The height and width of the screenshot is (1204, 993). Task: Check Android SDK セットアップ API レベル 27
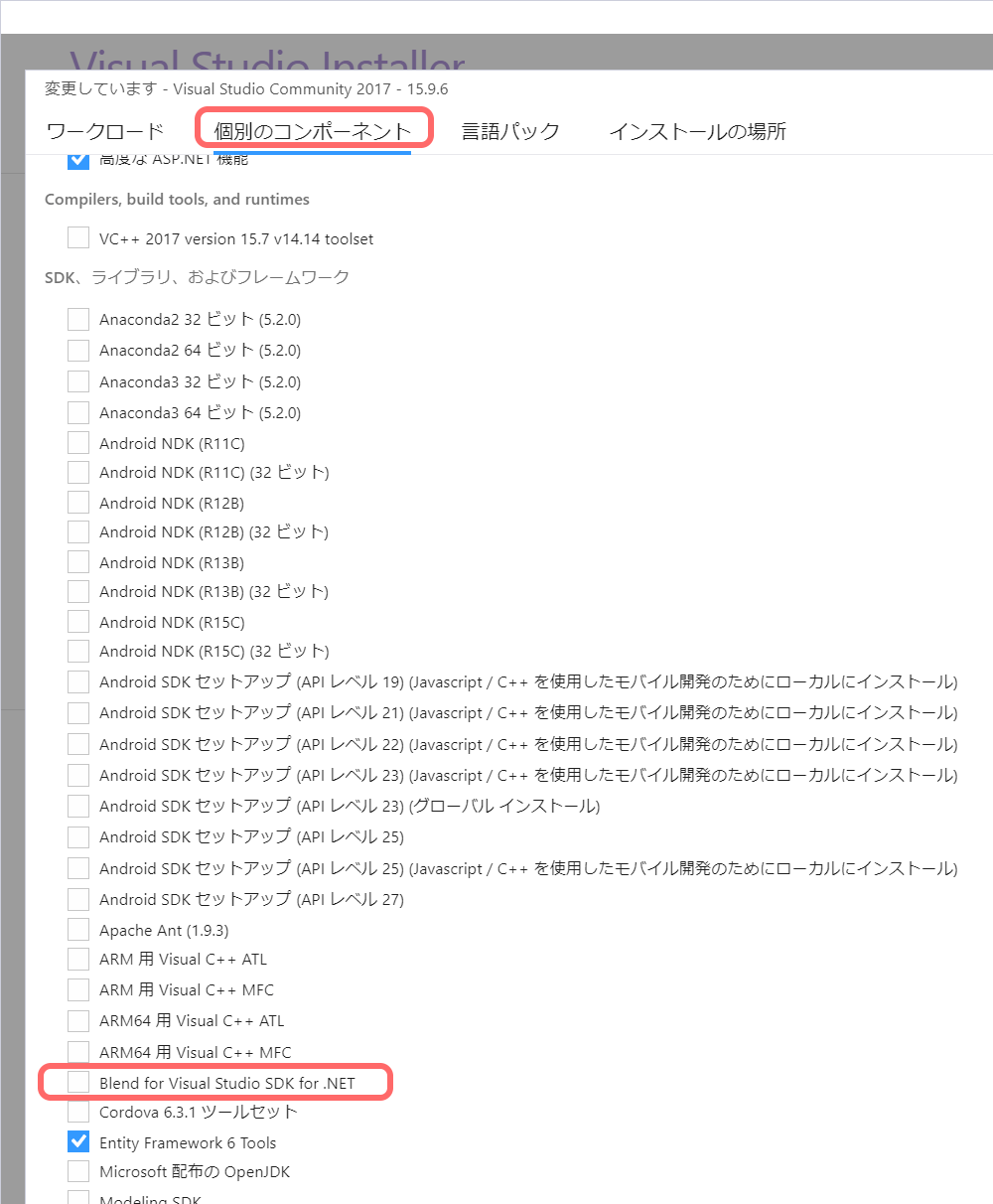click(78, 899)
